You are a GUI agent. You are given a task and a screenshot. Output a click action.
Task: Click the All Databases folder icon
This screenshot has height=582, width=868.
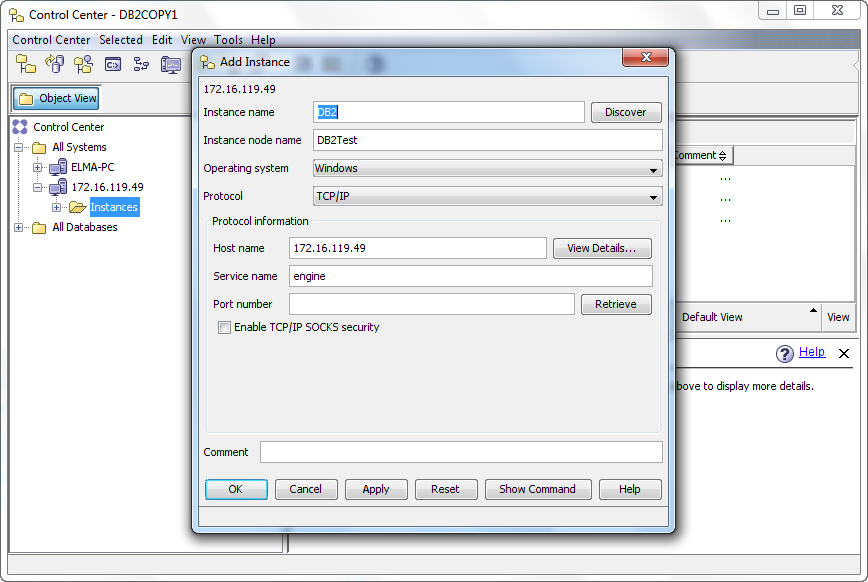tap(39, 228)
